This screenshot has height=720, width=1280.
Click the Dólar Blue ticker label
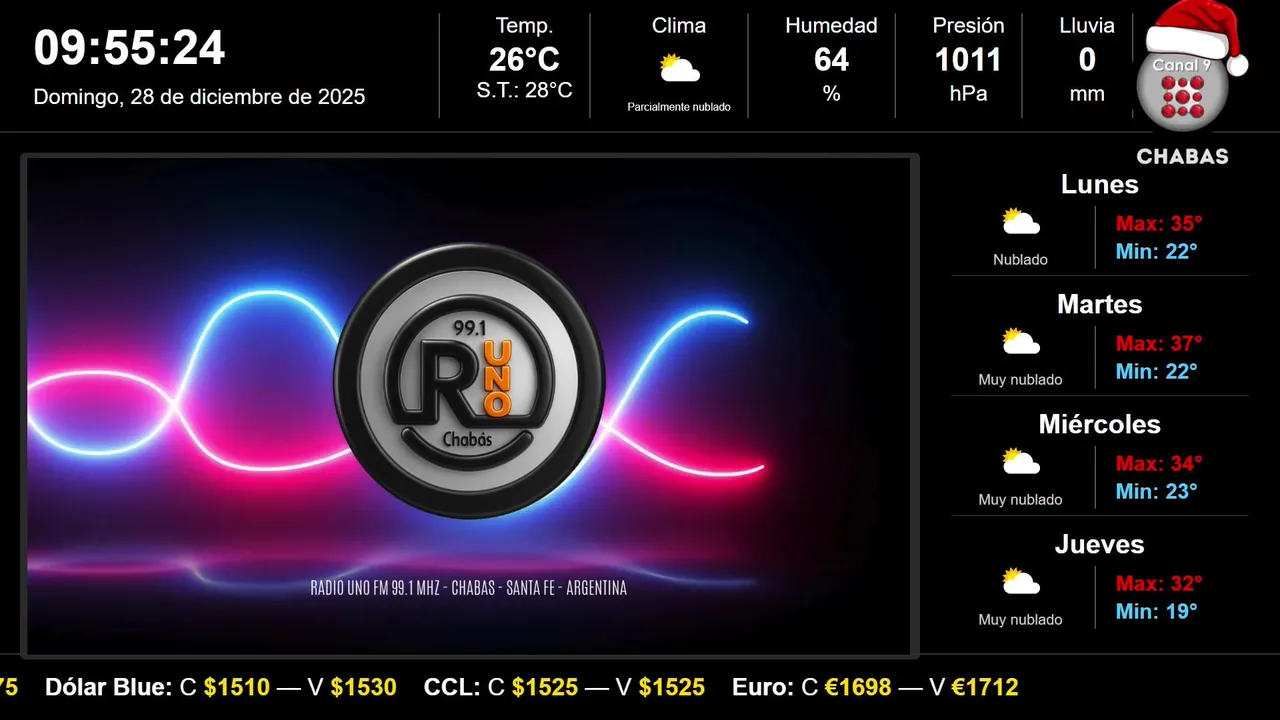(109, 687)
